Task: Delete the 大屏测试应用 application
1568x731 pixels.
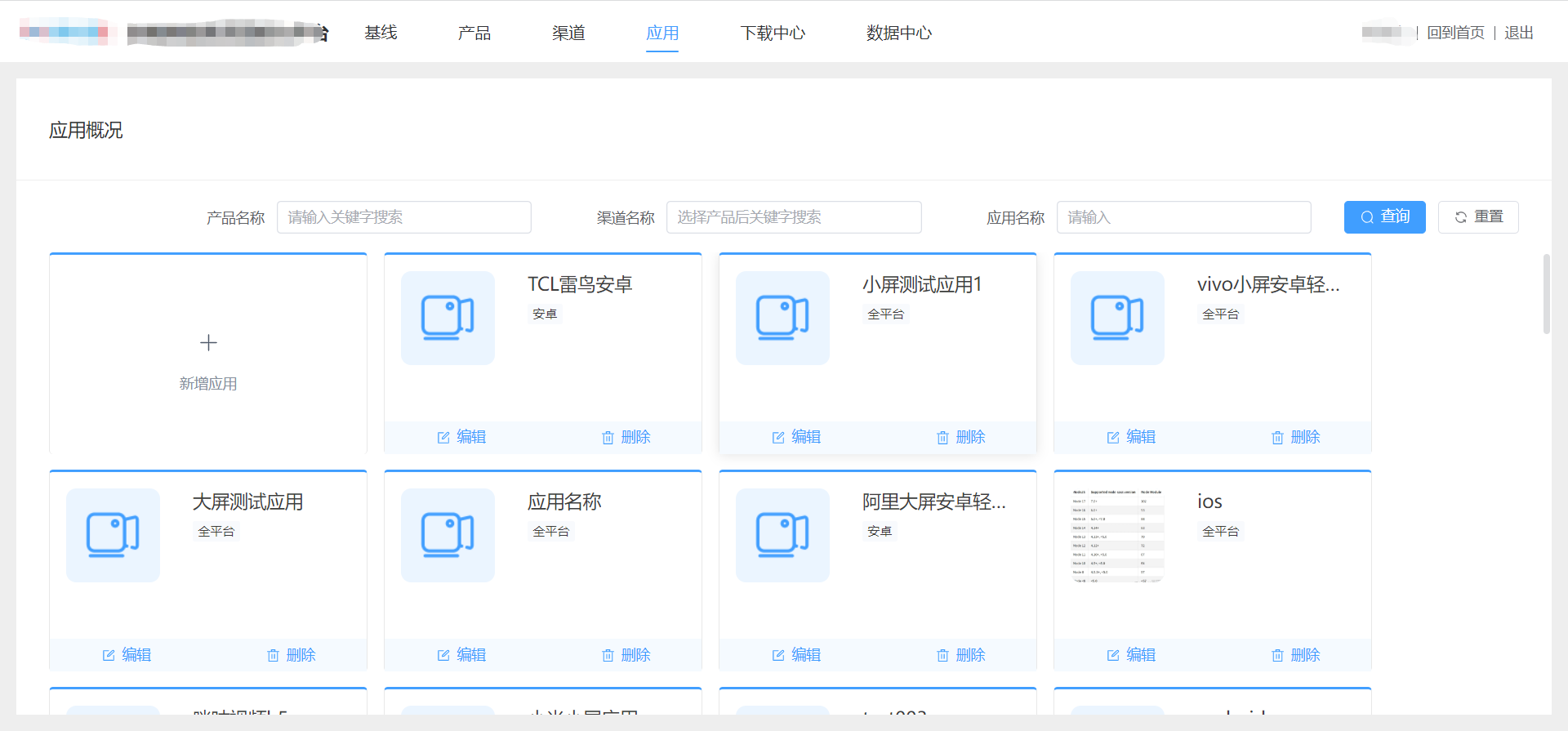Action: [x=291, y=655]
